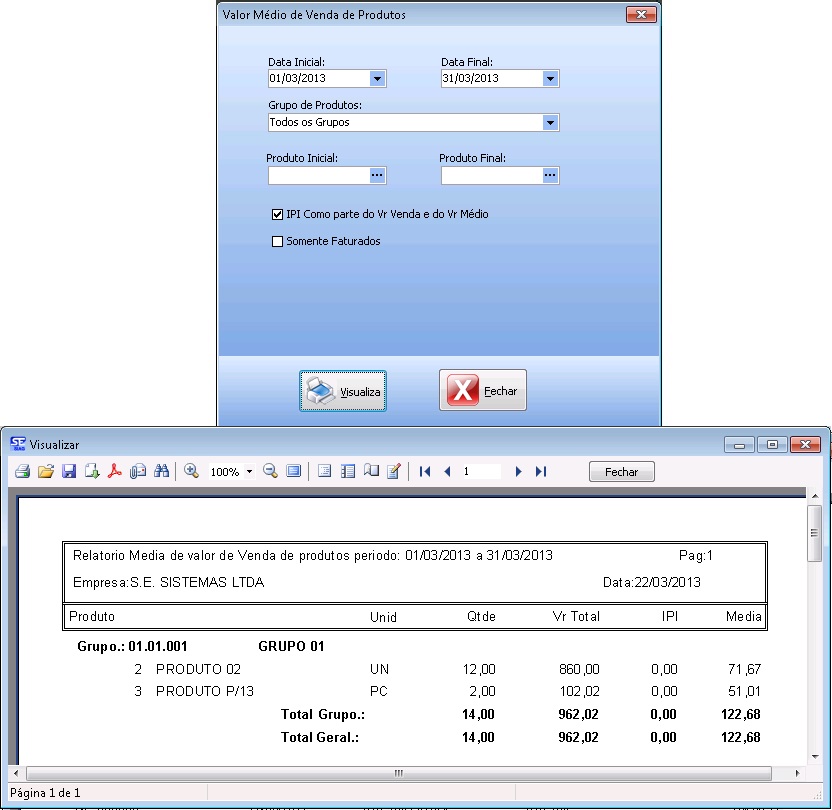Zoom in on the report preview
Screen dimensions: 832x810
[191, 472]
